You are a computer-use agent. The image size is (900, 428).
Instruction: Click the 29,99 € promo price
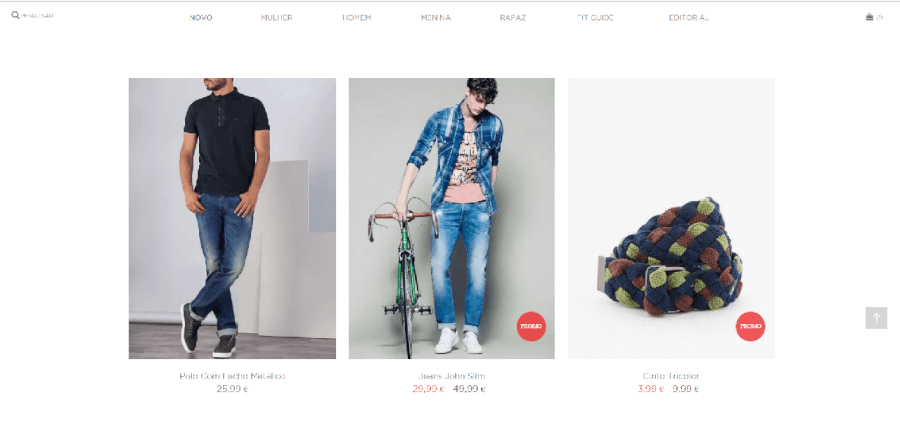428,389
